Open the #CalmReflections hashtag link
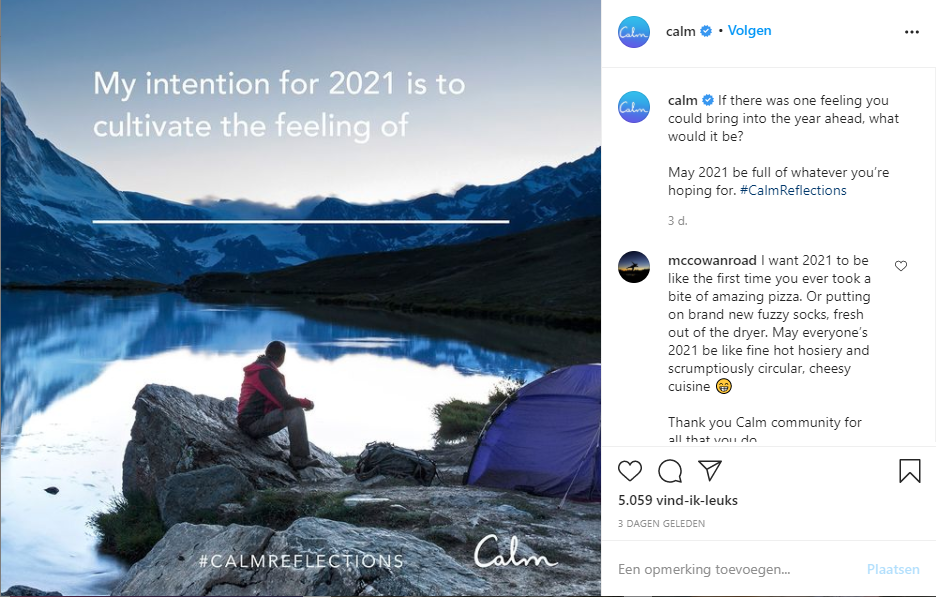The width and height of the screenshot is (936, 597). (793, 190)
